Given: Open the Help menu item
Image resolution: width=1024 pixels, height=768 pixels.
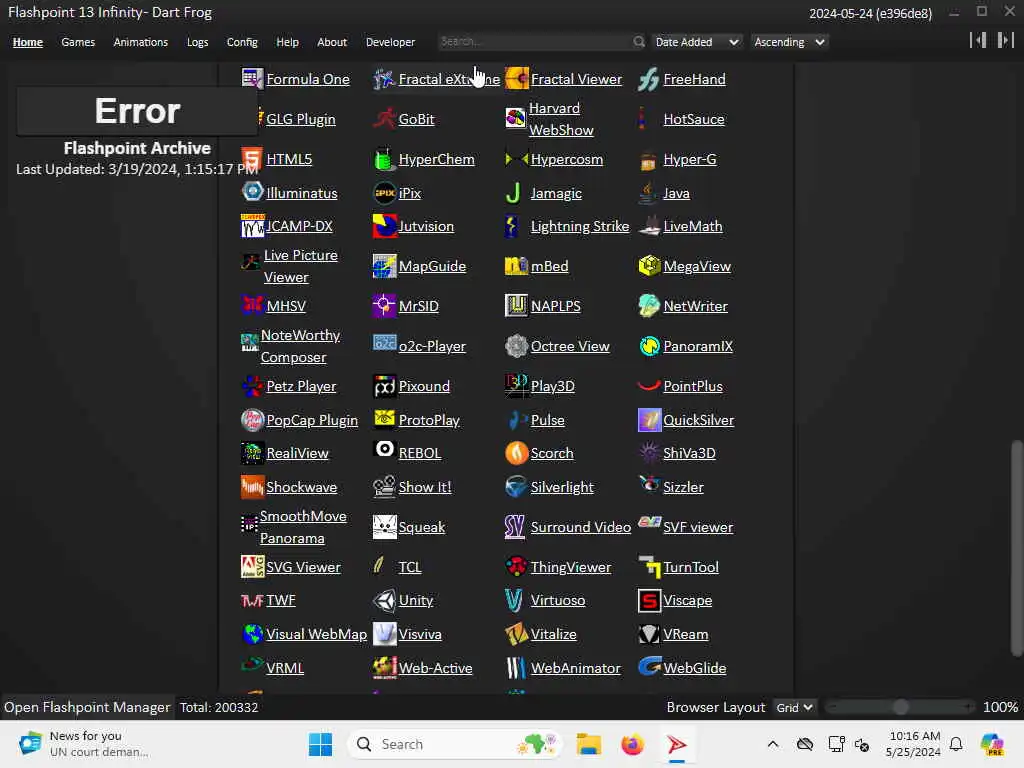Looking at the screenshot, I should pyautogui.click(x=287, y=42).
